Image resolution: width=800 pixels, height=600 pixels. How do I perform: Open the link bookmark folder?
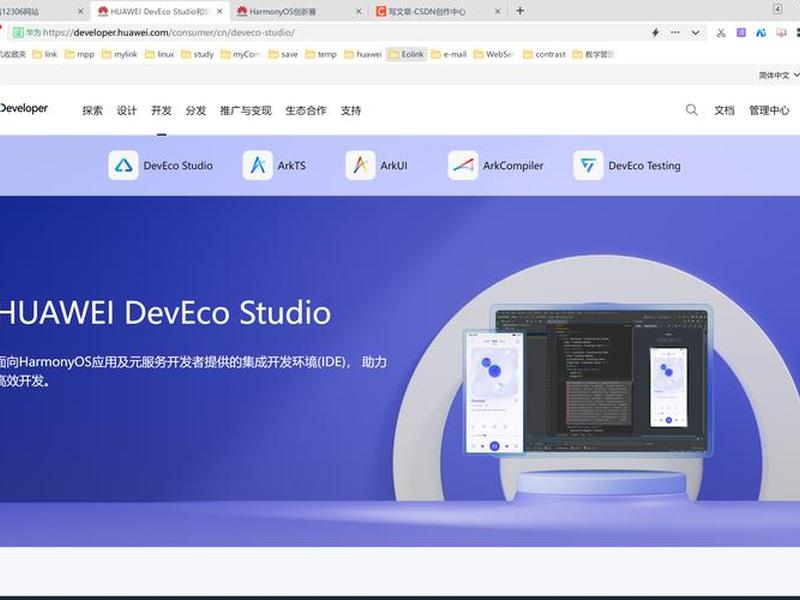[45, 54]
